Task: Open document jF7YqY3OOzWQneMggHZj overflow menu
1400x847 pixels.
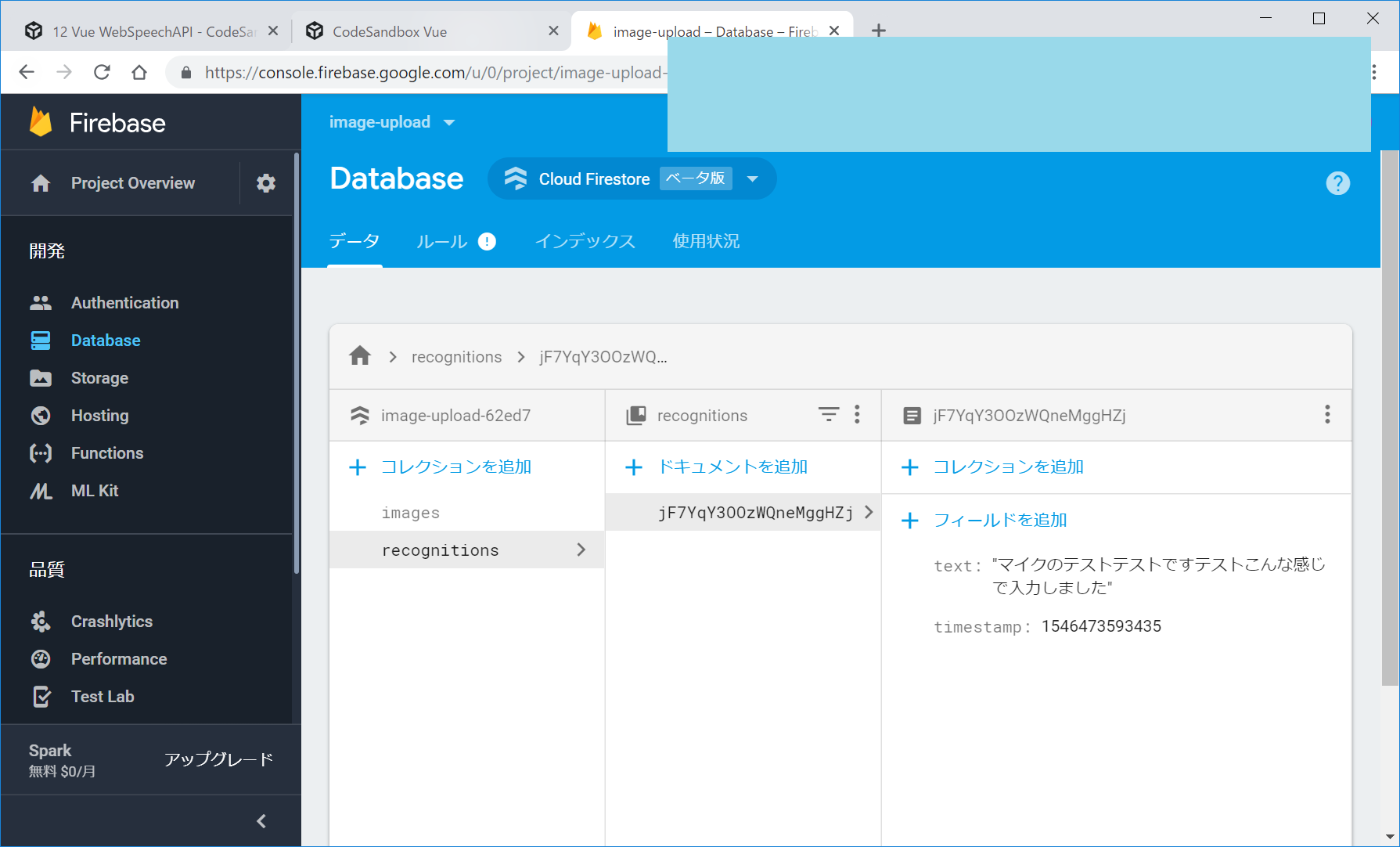Action: tap(1327, 414)
